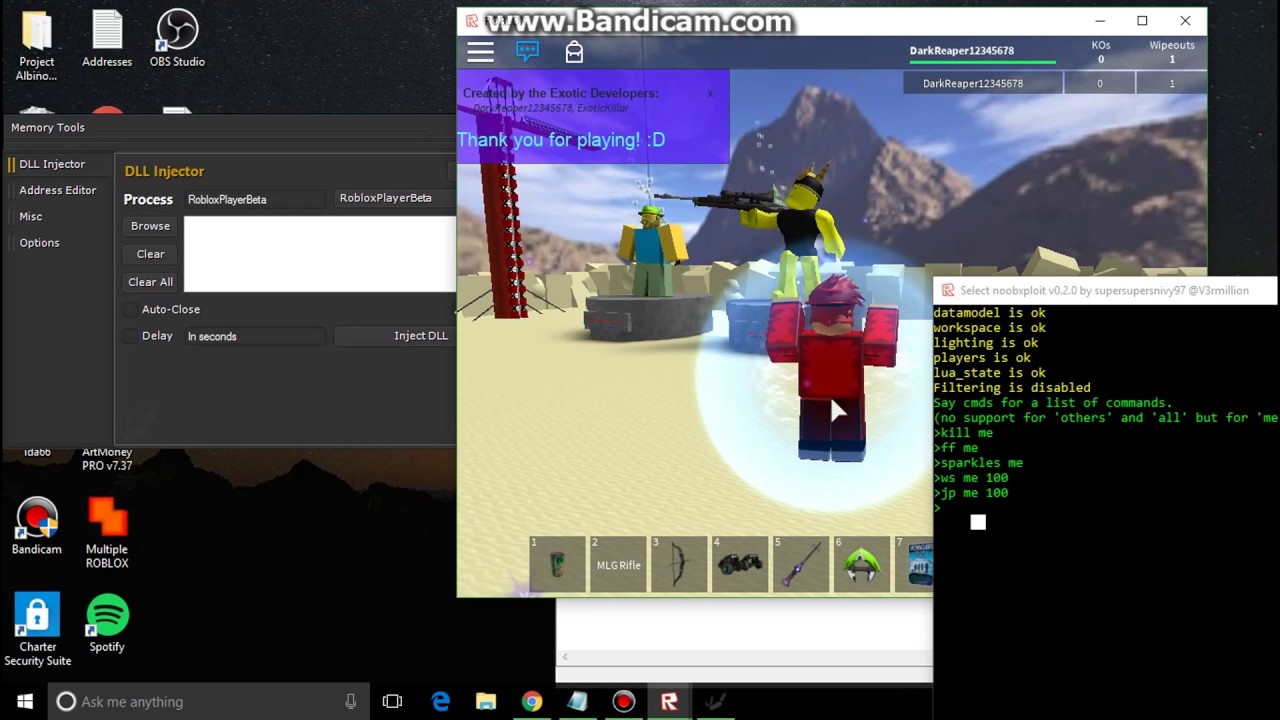Switch to Address Editor tab
Screen dimensions: 1280x720
click(x=58, y=190)
